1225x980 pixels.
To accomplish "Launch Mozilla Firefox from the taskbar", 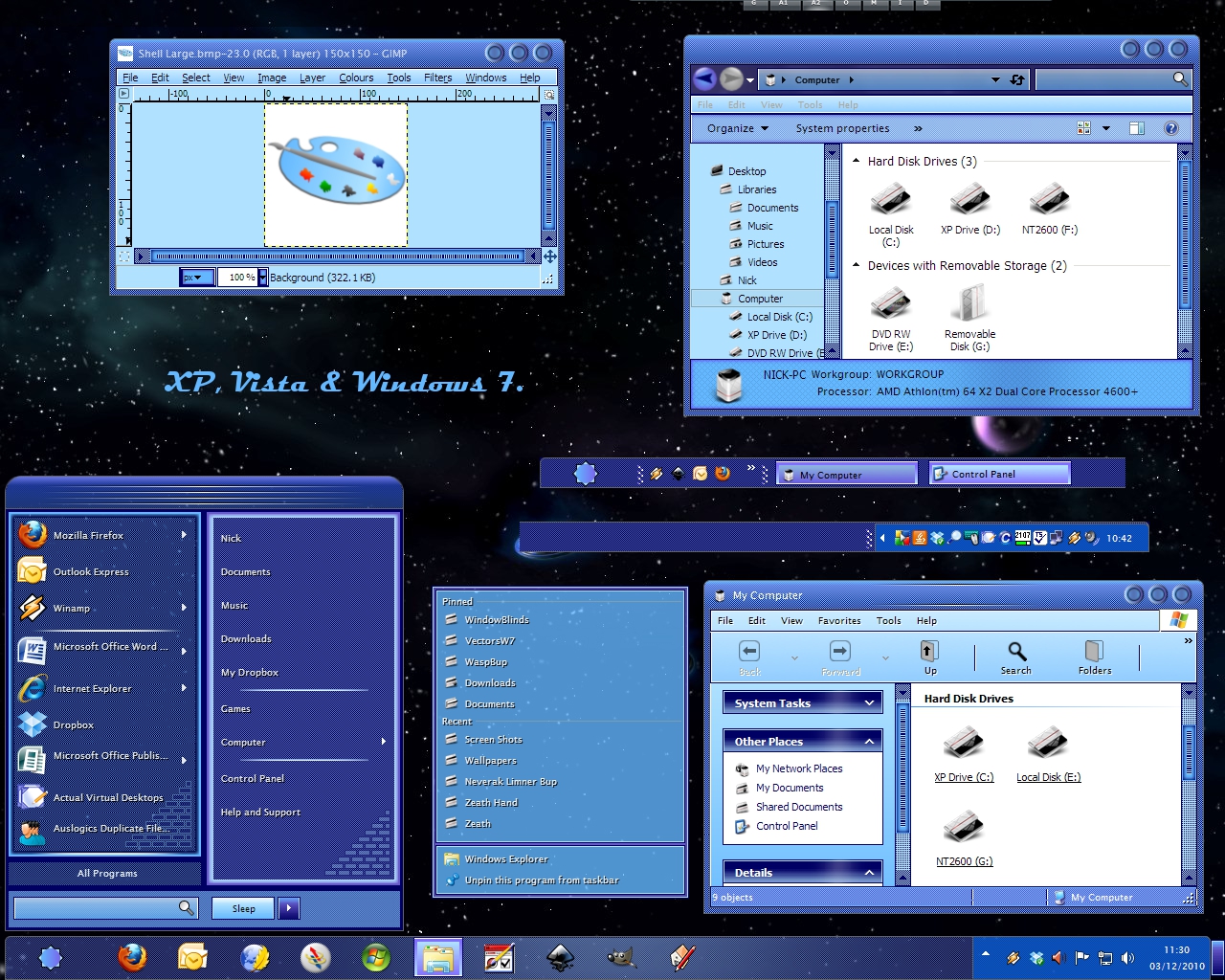I will 132,957.
